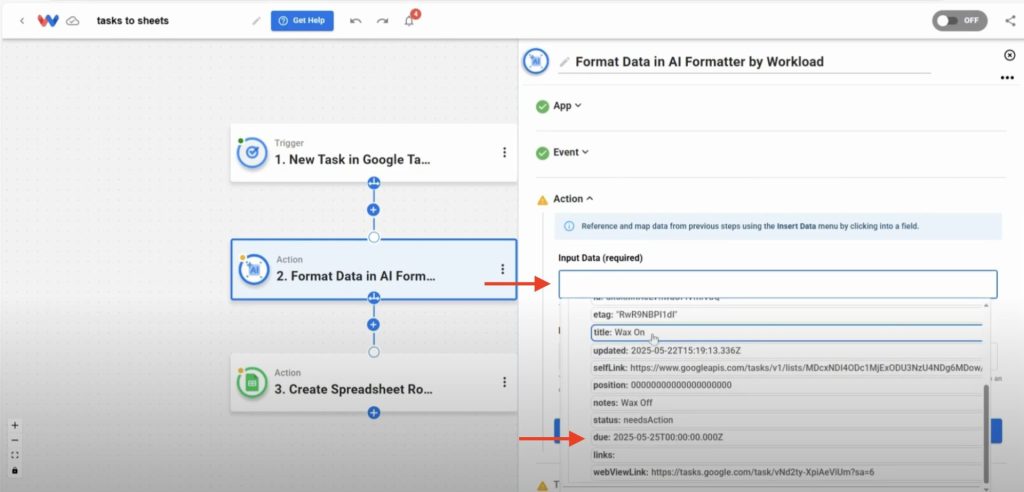The width and height of the screenshot is (1024, 492).
Task: Select the Create Spreadsheet Row step
Action: point(374,383)
